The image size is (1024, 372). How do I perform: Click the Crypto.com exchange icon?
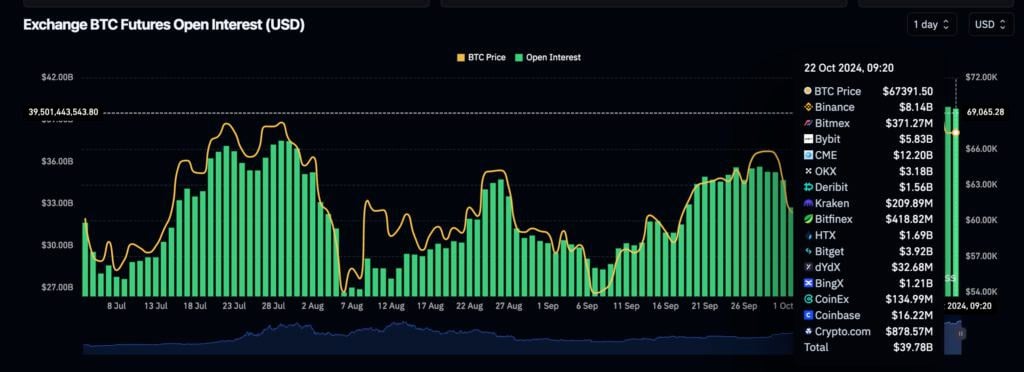click(x=808, y=332)
